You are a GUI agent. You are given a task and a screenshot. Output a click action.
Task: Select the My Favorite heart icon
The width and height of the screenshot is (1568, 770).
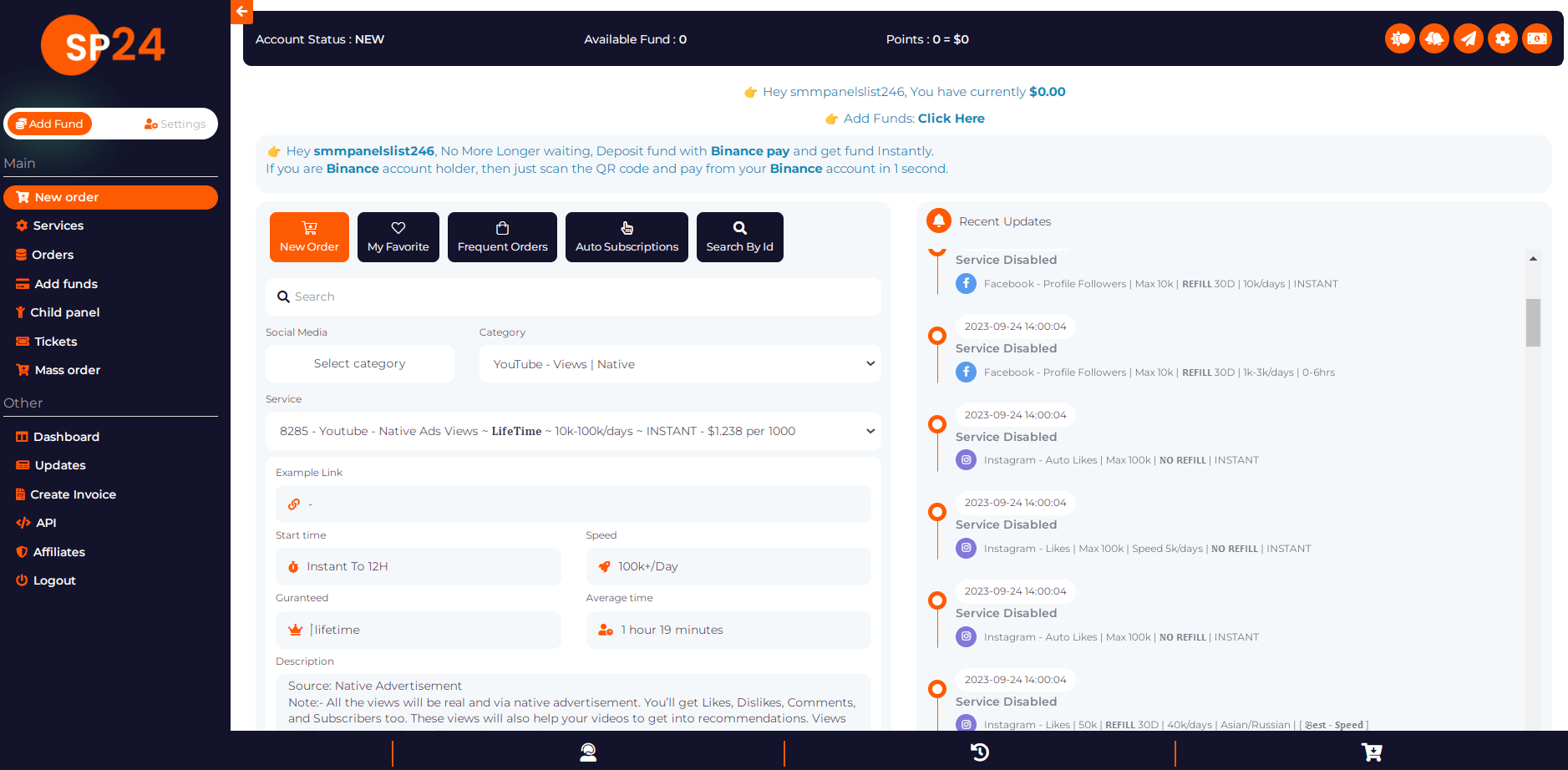coord(398,236)
